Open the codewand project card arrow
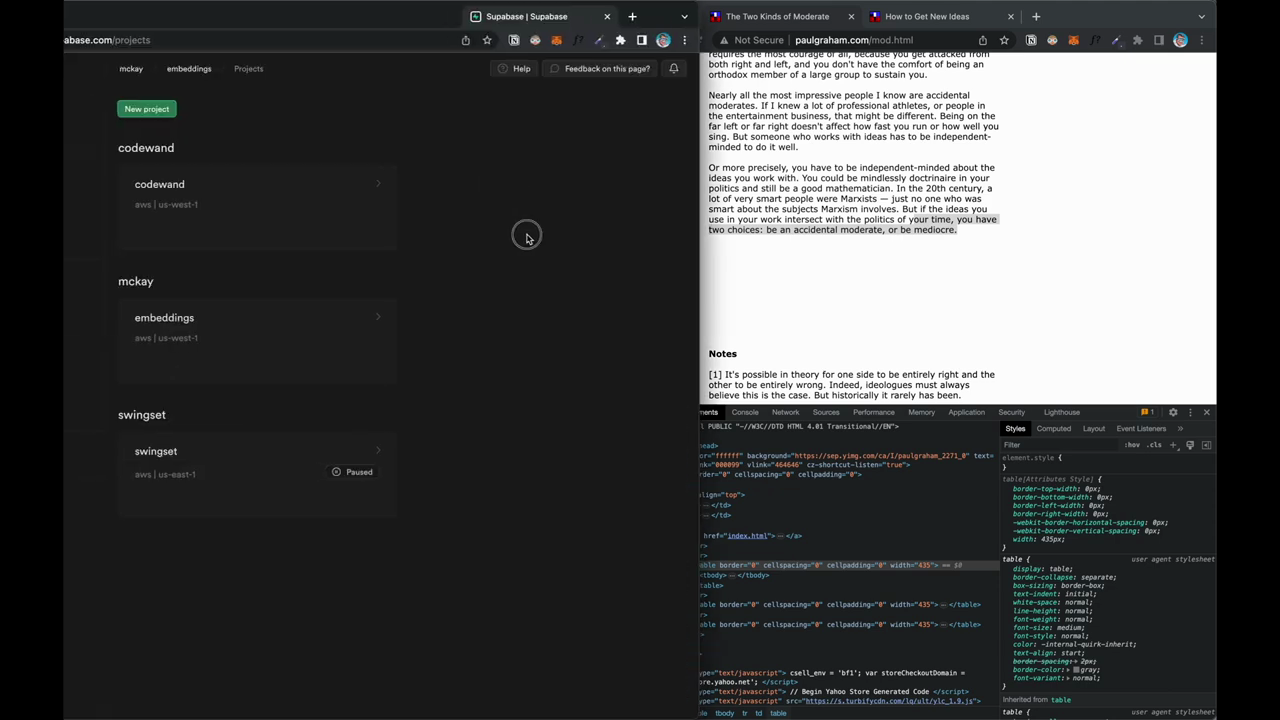 tap(378, 184)
